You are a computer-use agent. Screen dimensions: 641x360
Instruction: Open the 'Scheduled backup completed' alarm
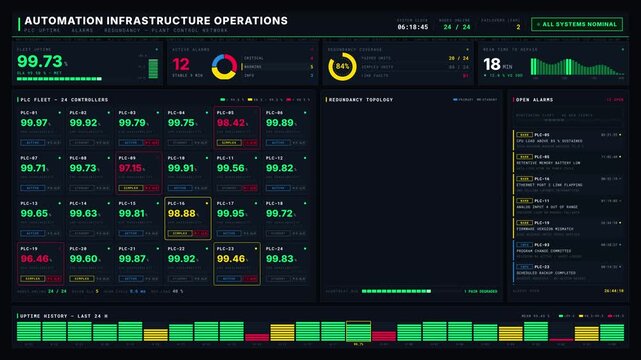click(x=568, y=273)
